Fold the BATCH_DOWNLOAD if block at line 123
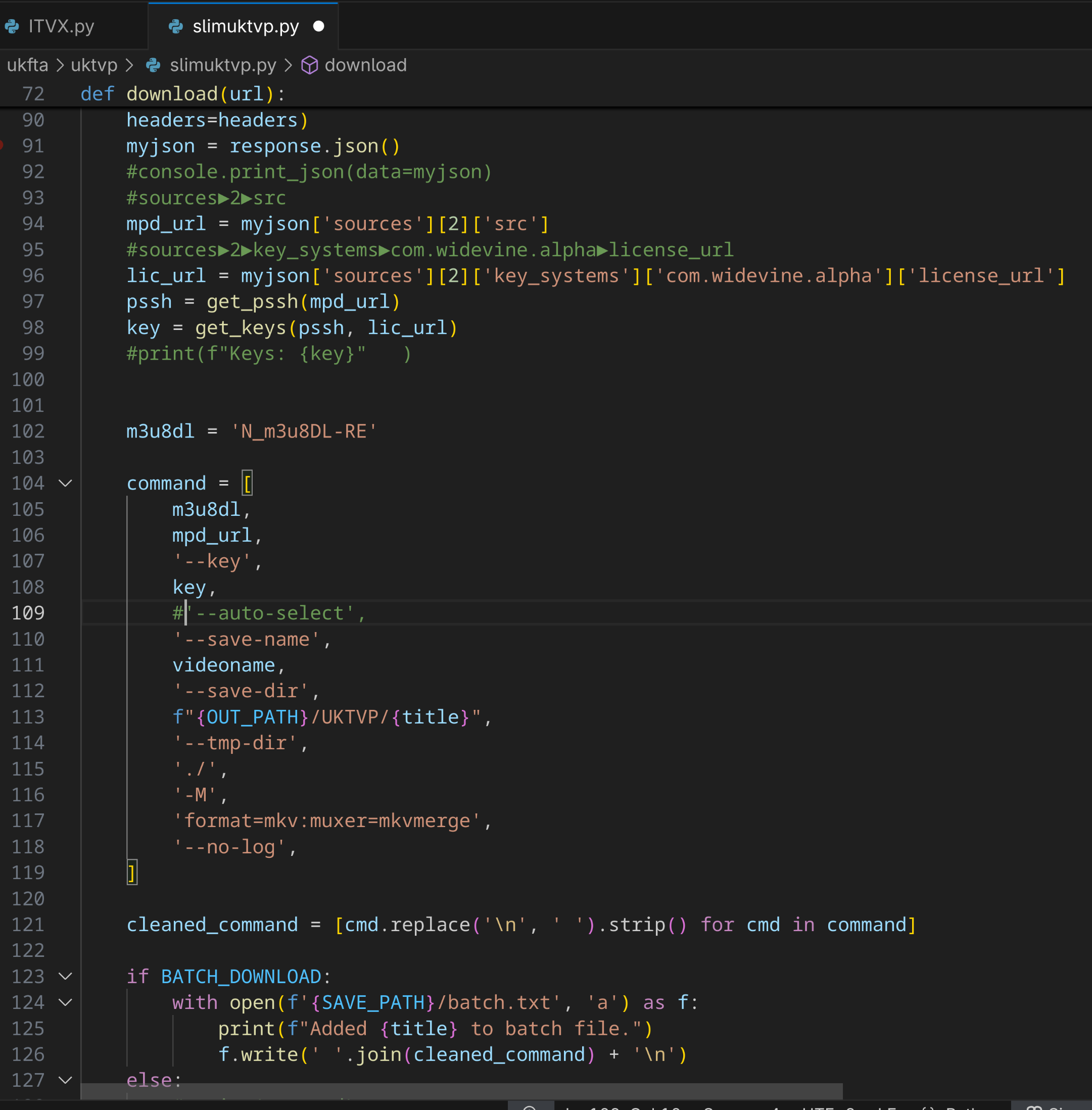The height and width of the screenshot is (1110, 1092). click(x=65, y=976)
